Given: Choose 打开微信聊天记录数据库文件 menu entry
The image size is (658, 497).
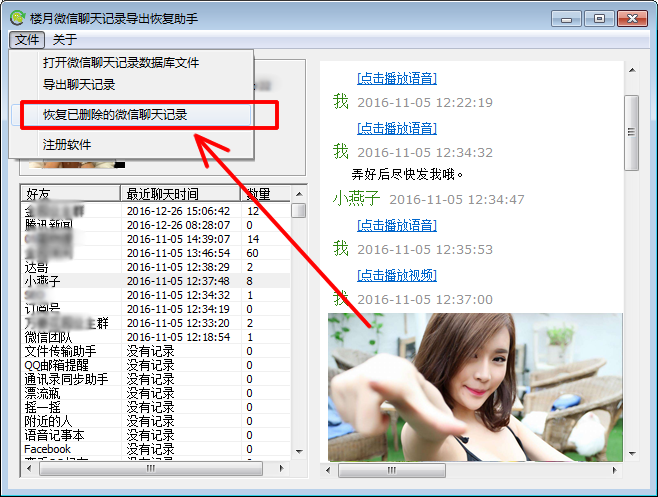Looking at the screenshot, I should click(x=121, y=63).
